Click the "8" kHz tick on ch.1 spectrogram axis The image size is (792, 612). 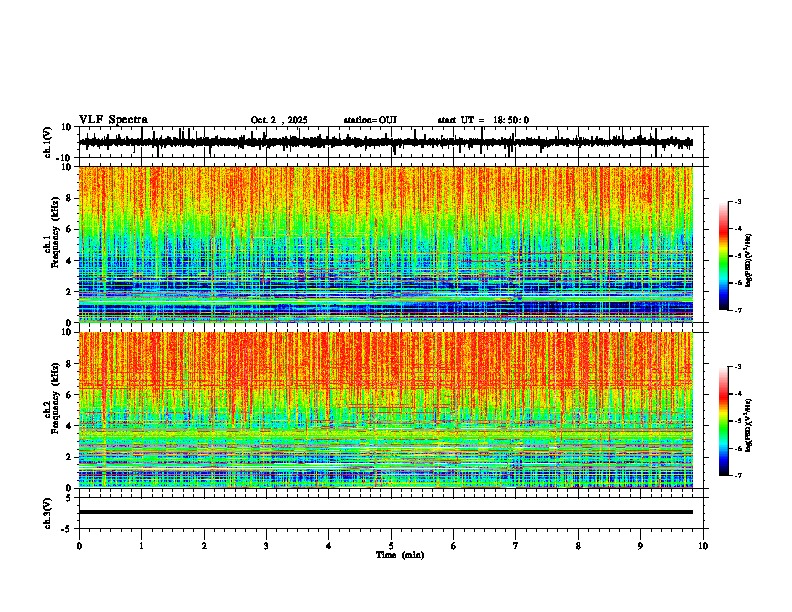[70, 198]
